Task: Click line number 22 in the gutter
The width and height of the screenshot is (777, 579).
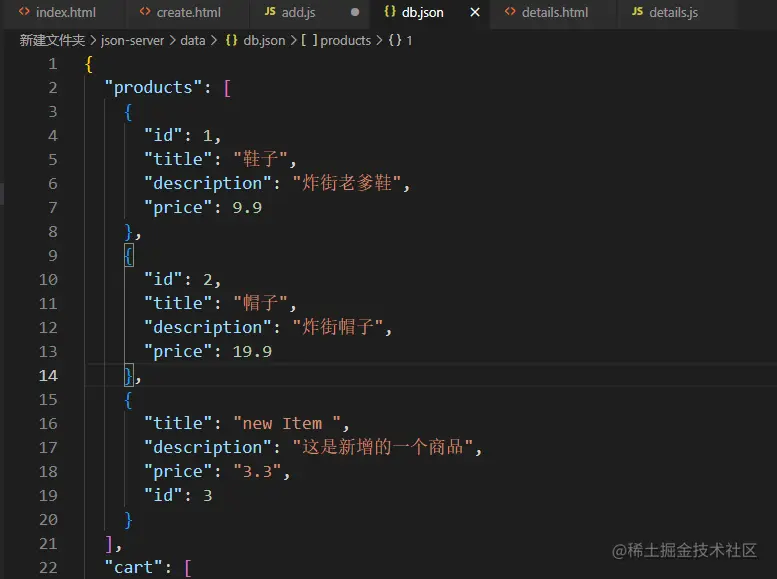Action: (48, 568)
